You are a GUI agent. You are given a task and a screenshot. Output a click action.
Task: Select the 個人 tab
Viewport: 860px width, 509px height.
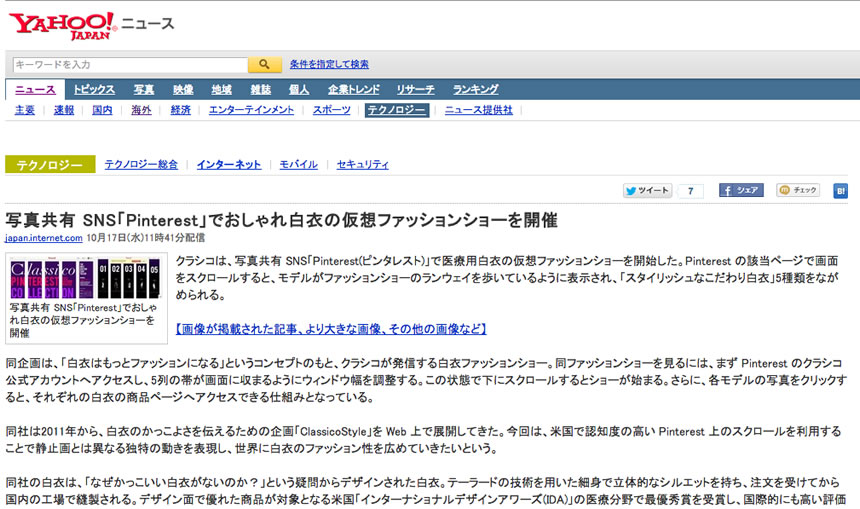299,89
